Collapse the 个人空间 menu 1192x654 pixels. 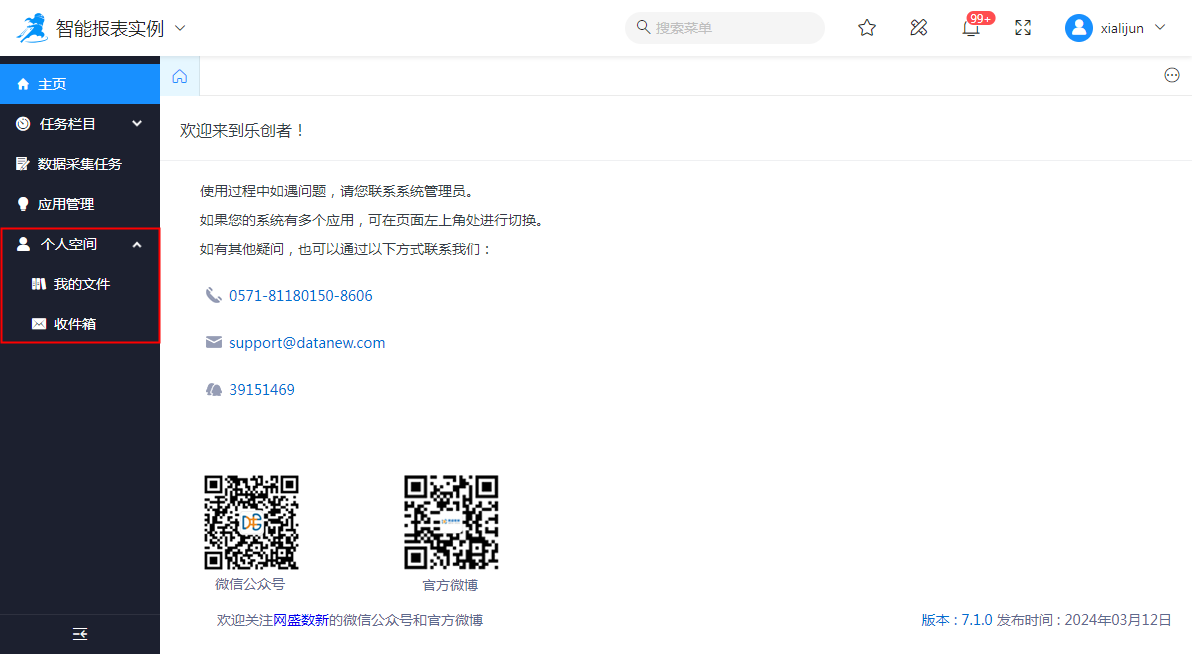[x=80, y=244]
